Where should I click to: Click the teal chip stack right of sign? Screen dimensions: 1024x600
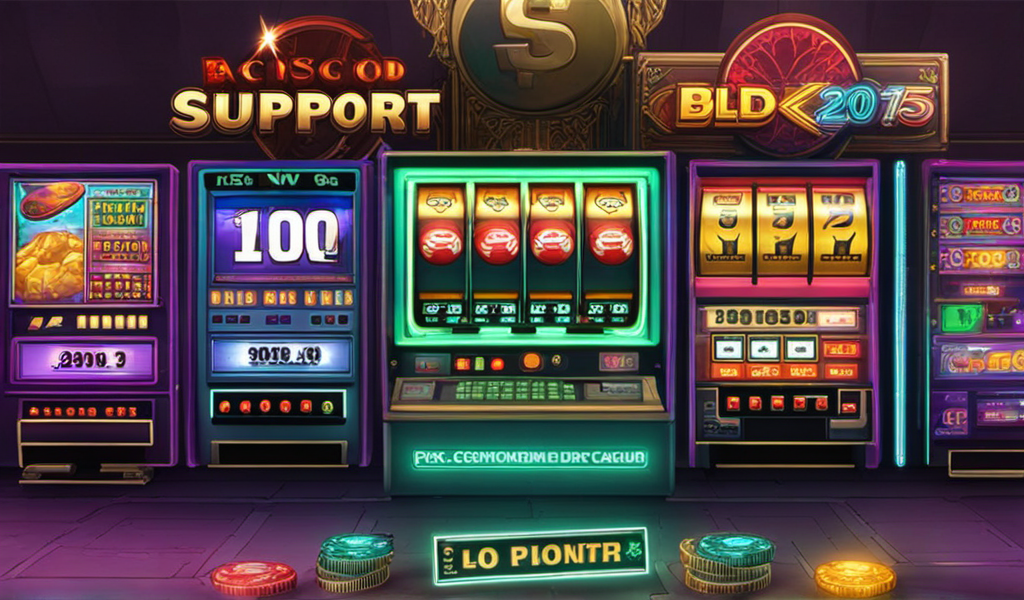coord(728,562)
